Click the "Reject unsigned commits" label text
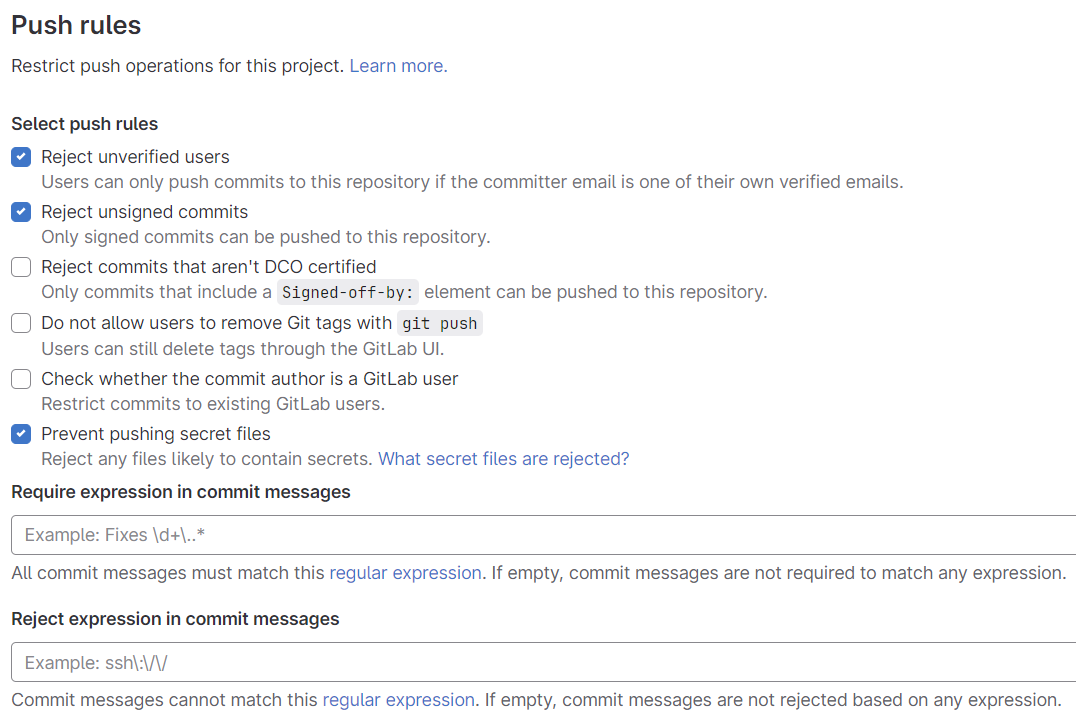 click(144, 212)
